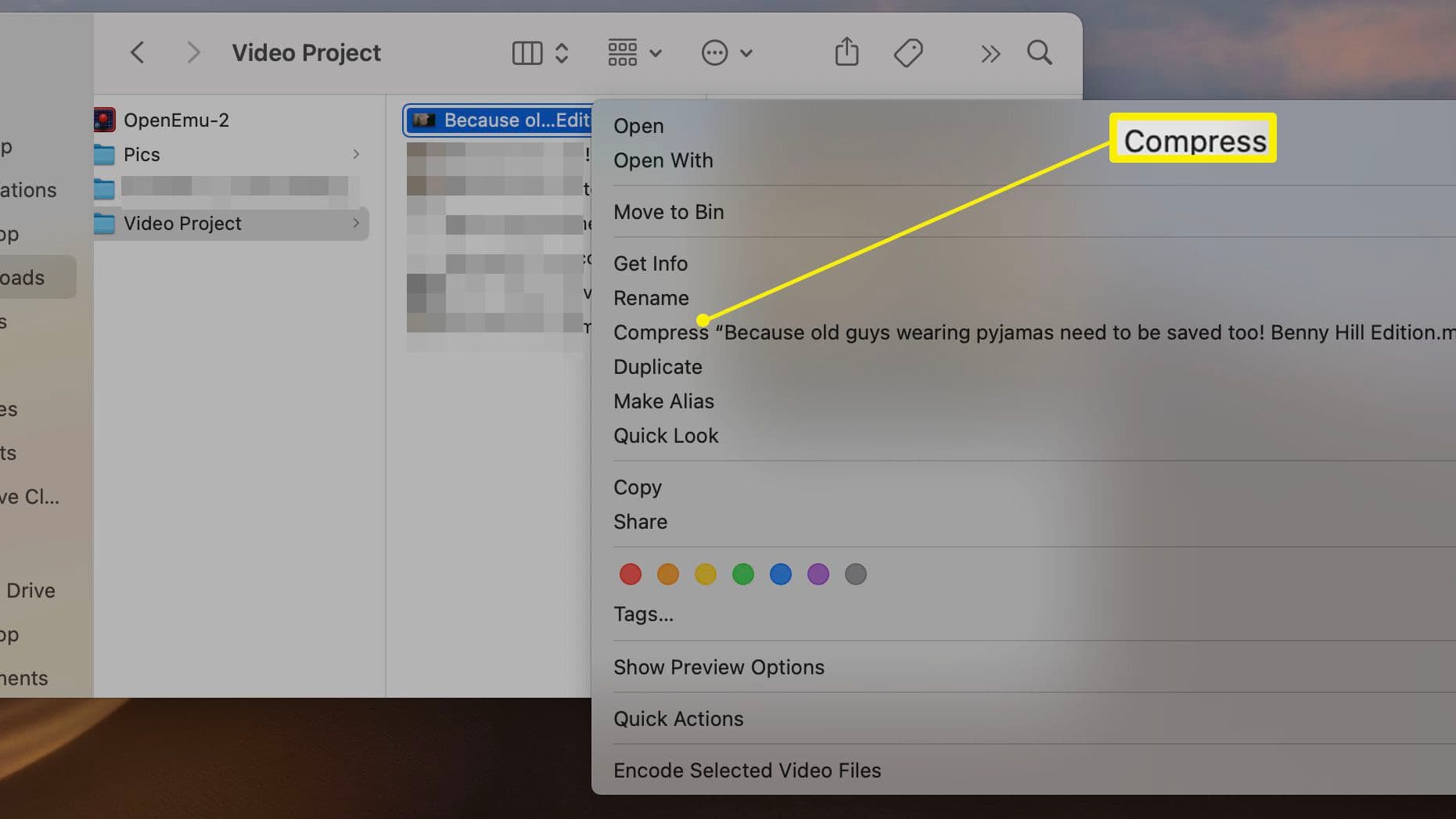Click Make Alias menu entry
This screenshot has width=1456, height=819.
tap(663, 401)
